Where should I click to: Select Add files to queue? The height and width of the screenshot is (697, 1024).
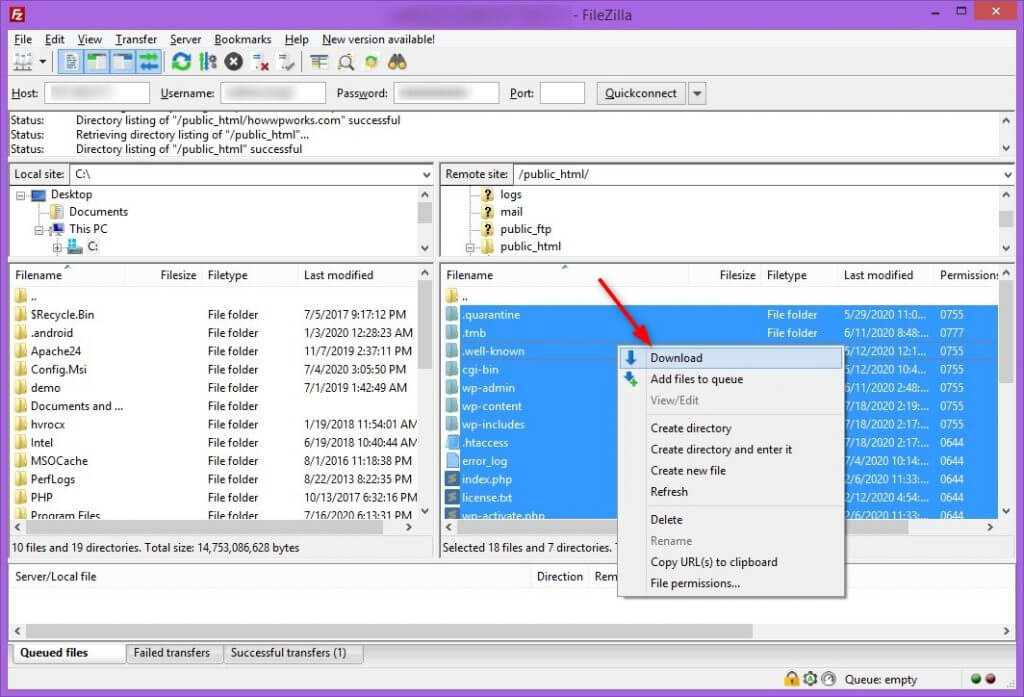click(731, 380)
